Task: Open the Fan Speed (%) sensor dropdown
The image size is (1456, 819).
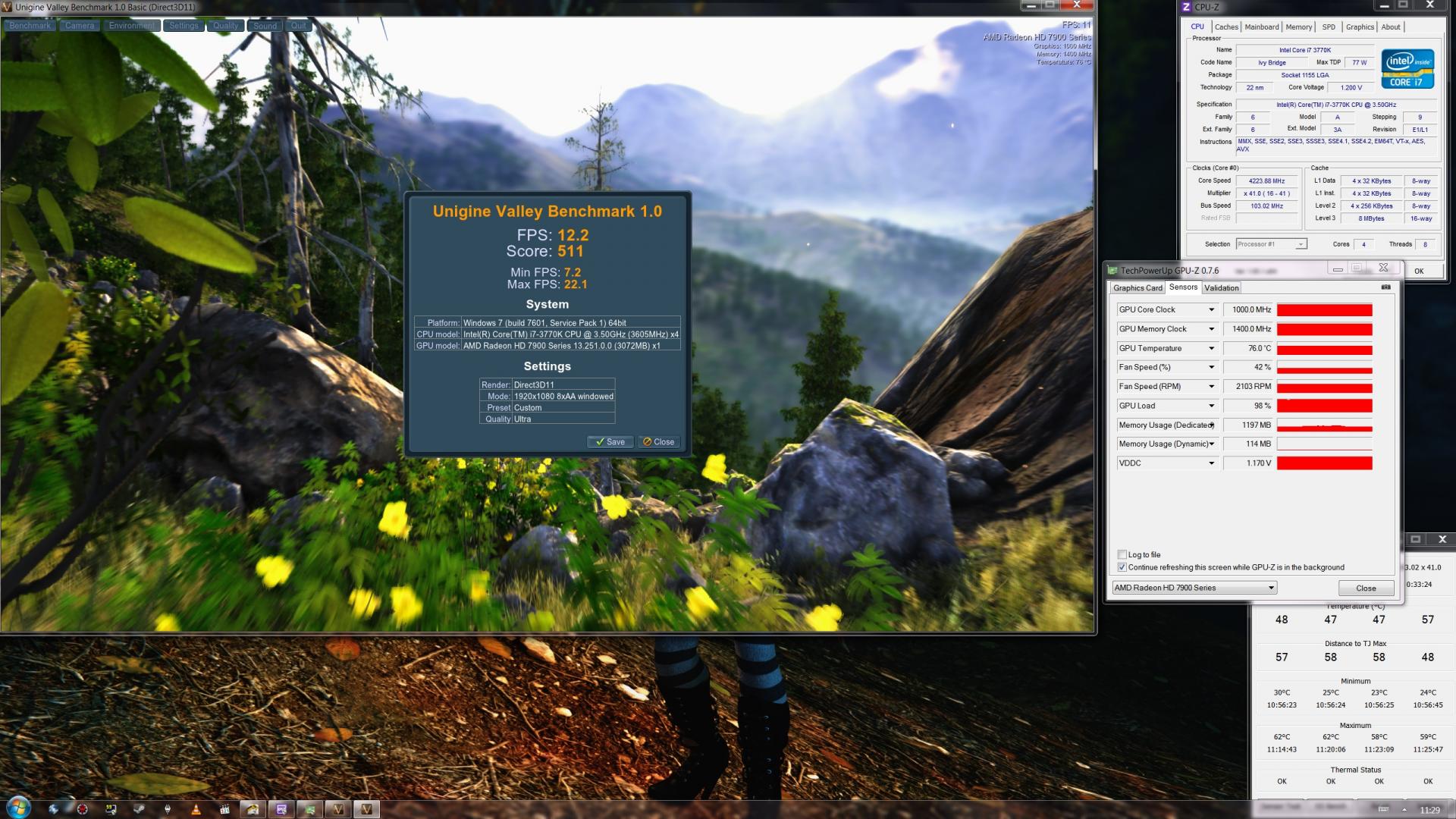Action: (1211, 367)
